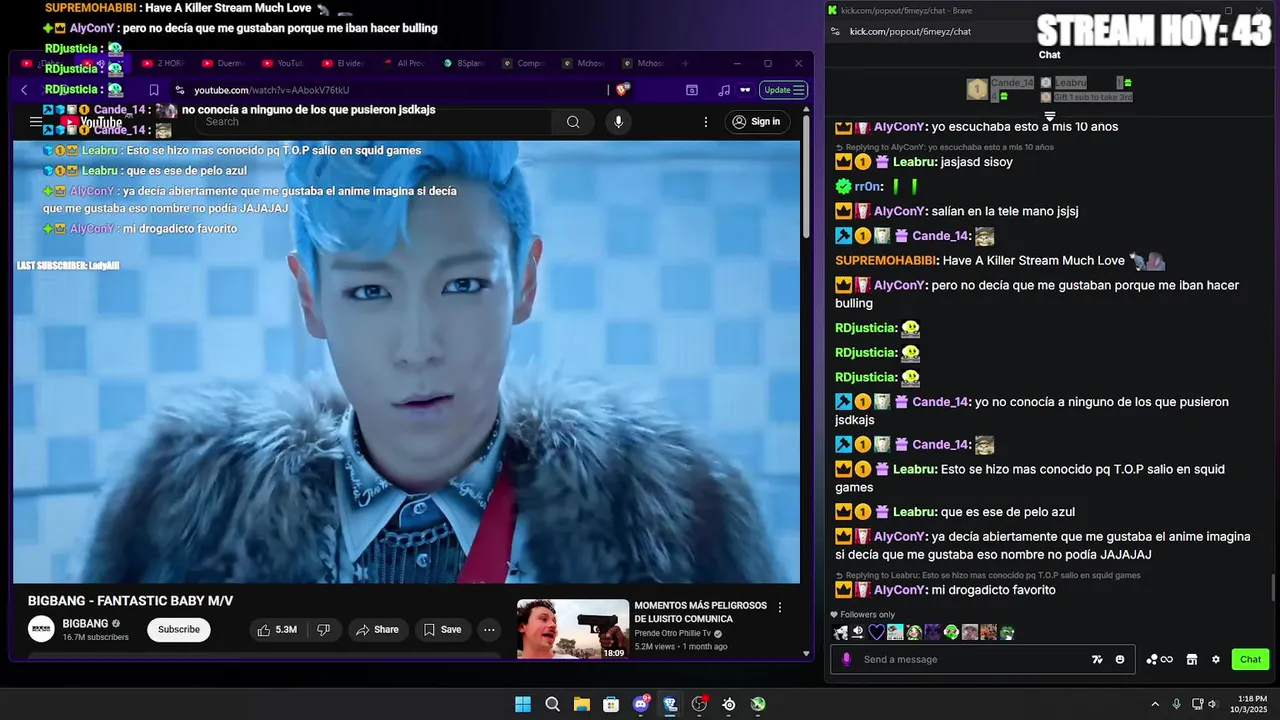Open Leabru's profile from 'jasjasd sisoy' message

click(914, 162)
